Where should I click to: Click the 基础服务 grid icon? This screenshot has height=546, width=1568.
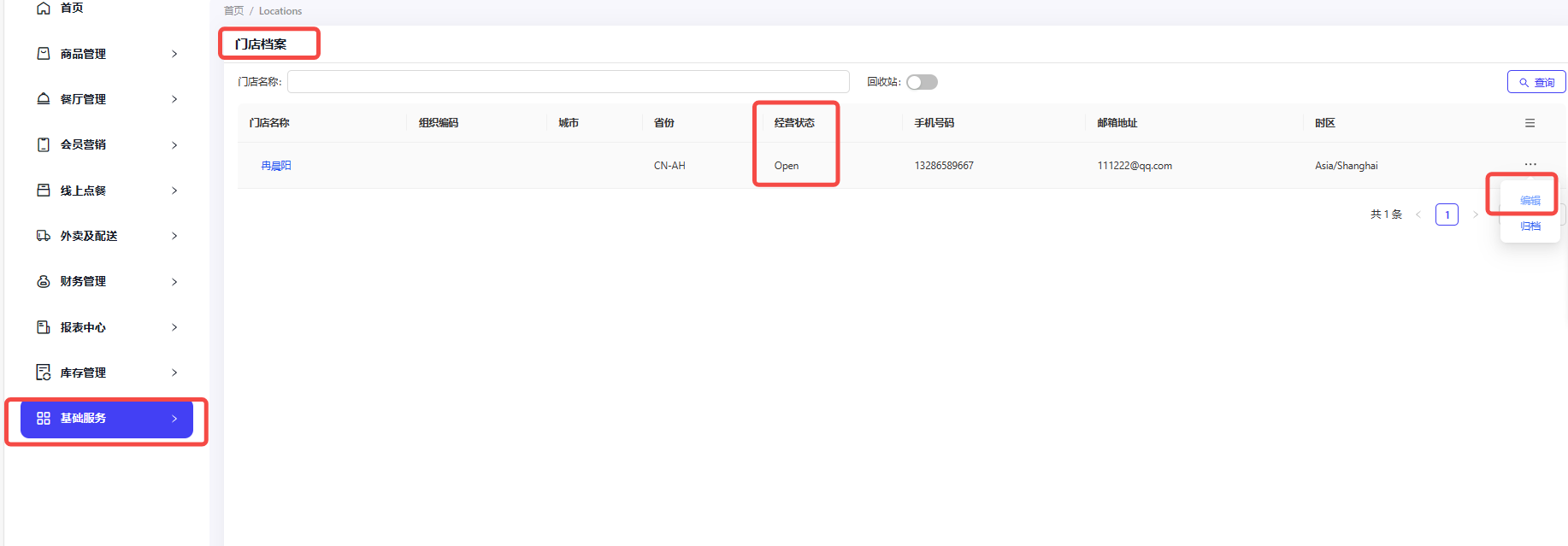tap(44, 418)
